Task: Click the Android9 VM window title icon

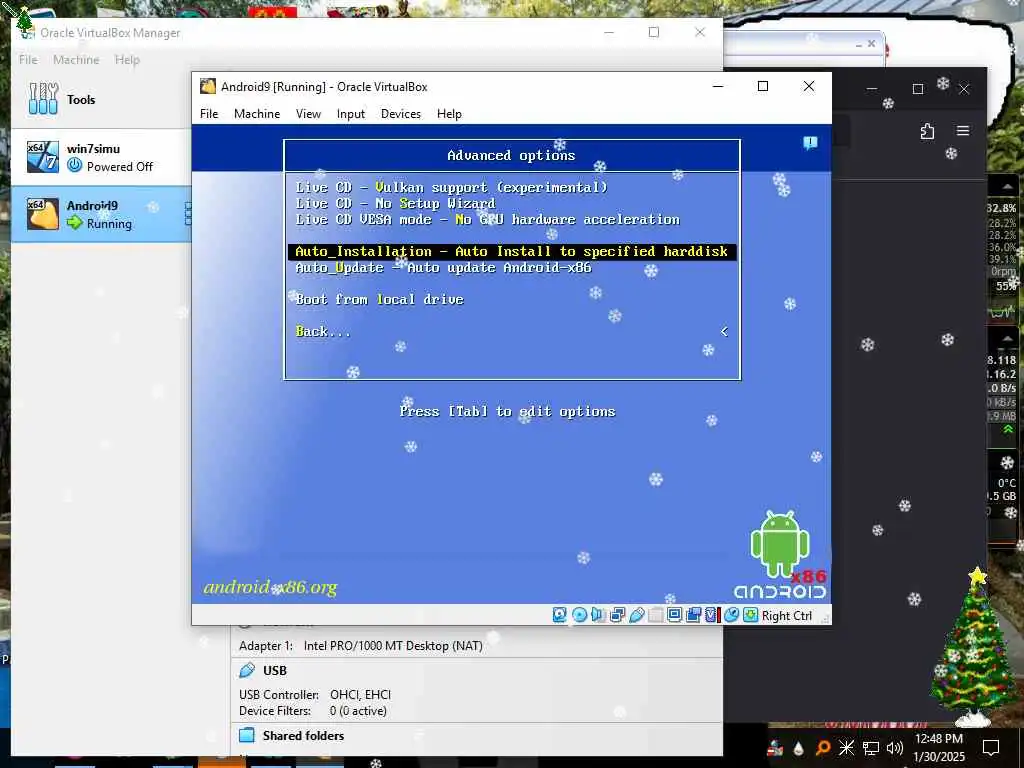Action: 208,86
